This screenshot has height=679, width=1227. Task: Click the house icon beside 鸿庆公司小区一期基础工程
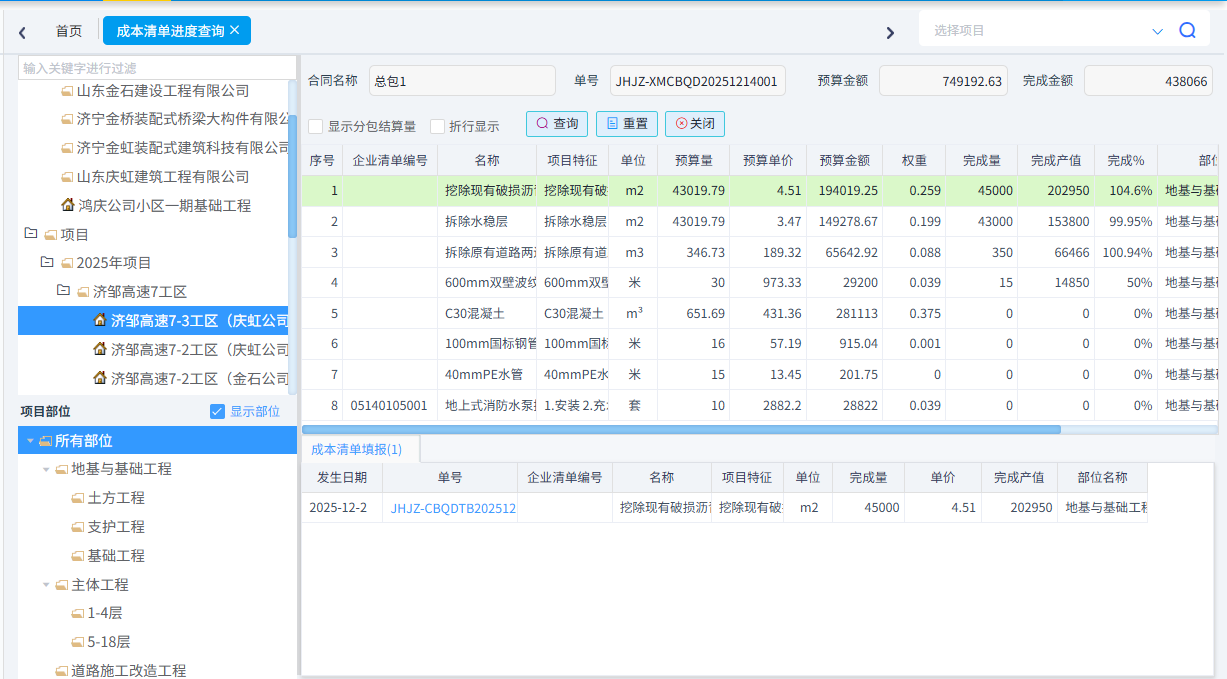click(68, 205)
